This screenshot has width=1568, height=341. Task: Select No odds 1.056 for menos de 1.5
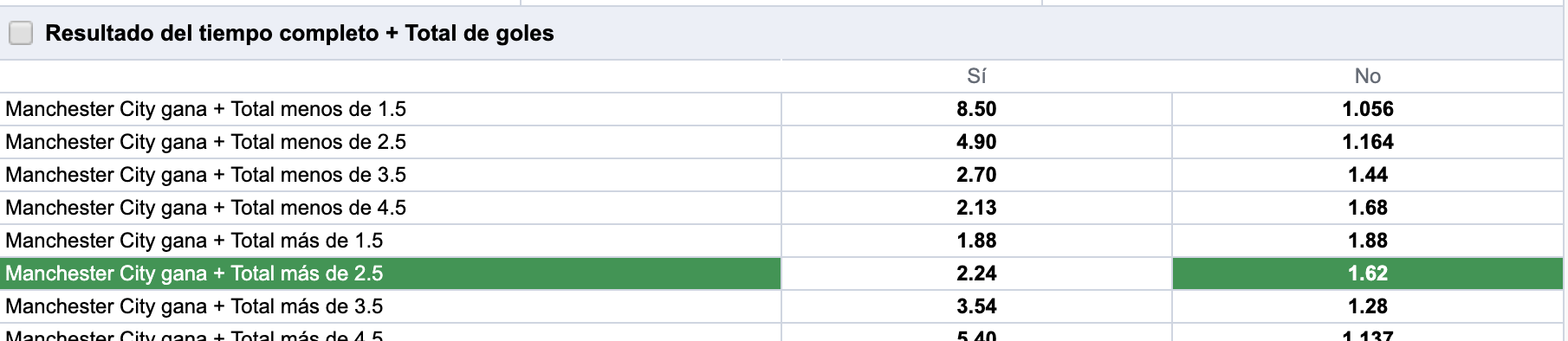pyautogui.click(x=1368, y=109)
